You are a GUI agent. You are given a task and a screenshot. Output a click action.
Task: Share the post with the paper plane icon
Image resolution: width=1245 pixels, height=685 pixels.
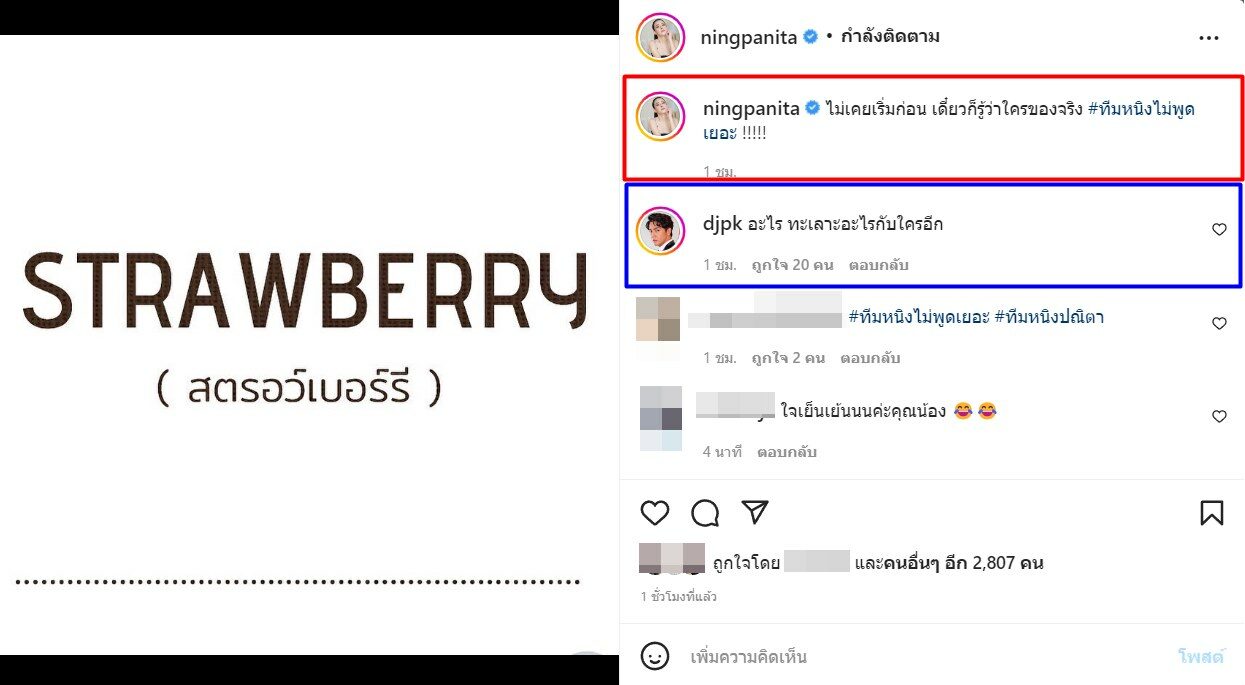[x=755, y=513]
